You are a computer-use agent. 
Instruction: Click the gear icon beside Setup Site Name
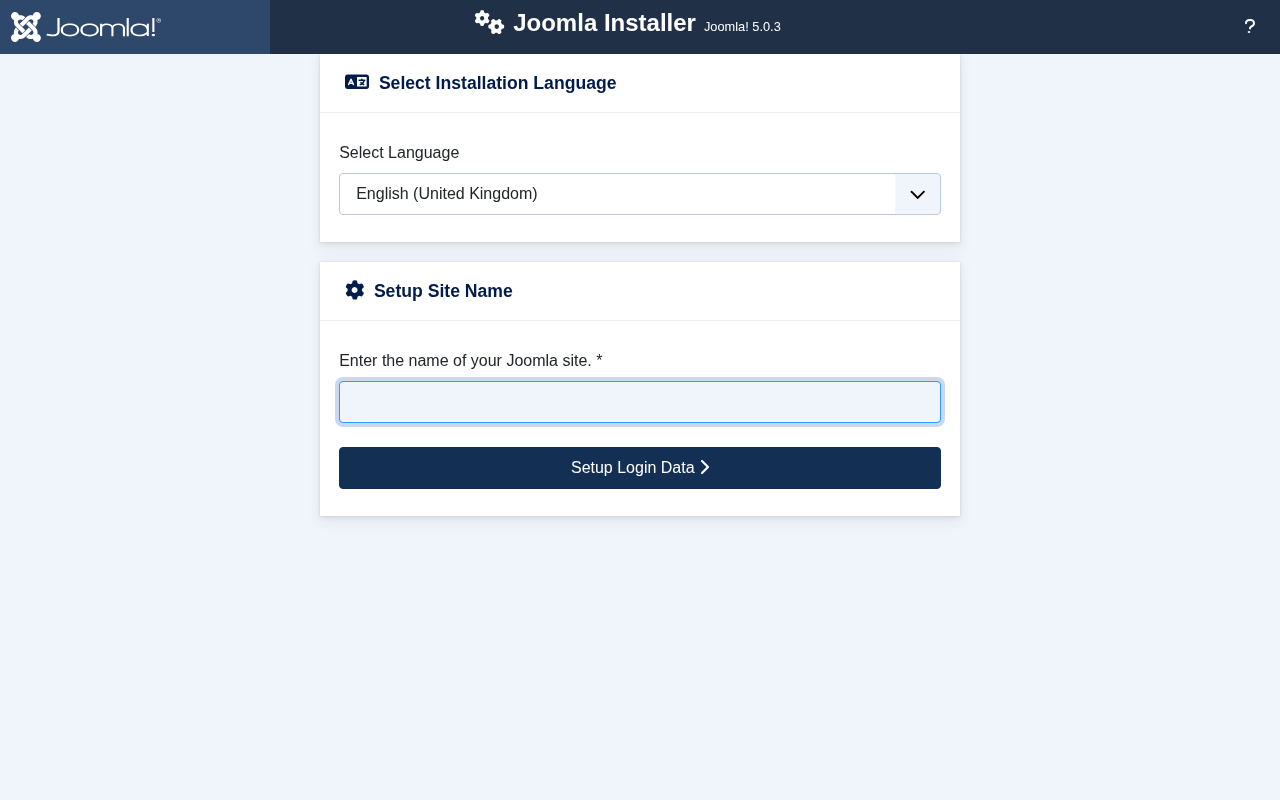coord(355,290)
